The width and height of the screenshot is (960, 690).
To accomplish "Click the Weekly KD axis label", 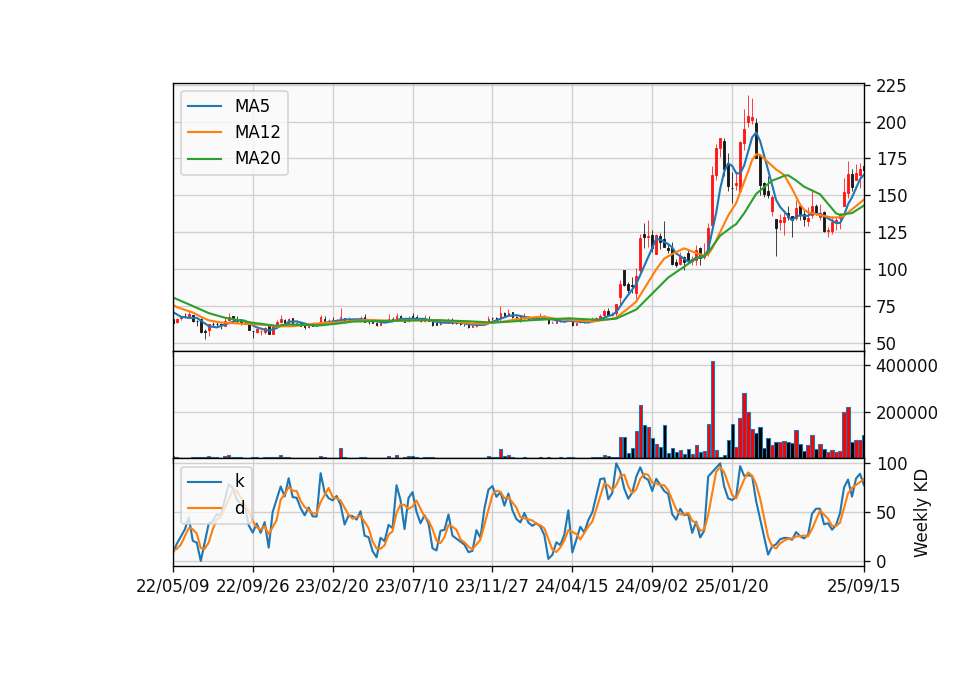I will (921, 513).
